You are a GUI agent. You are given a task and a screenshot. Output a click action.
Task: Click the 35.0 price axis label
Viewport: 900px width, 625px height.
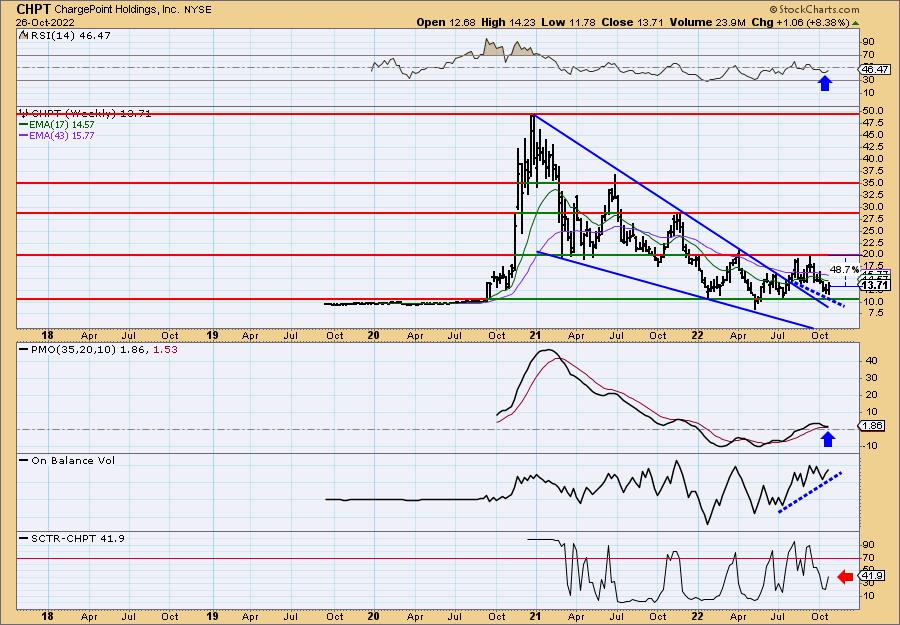[872, 183]
